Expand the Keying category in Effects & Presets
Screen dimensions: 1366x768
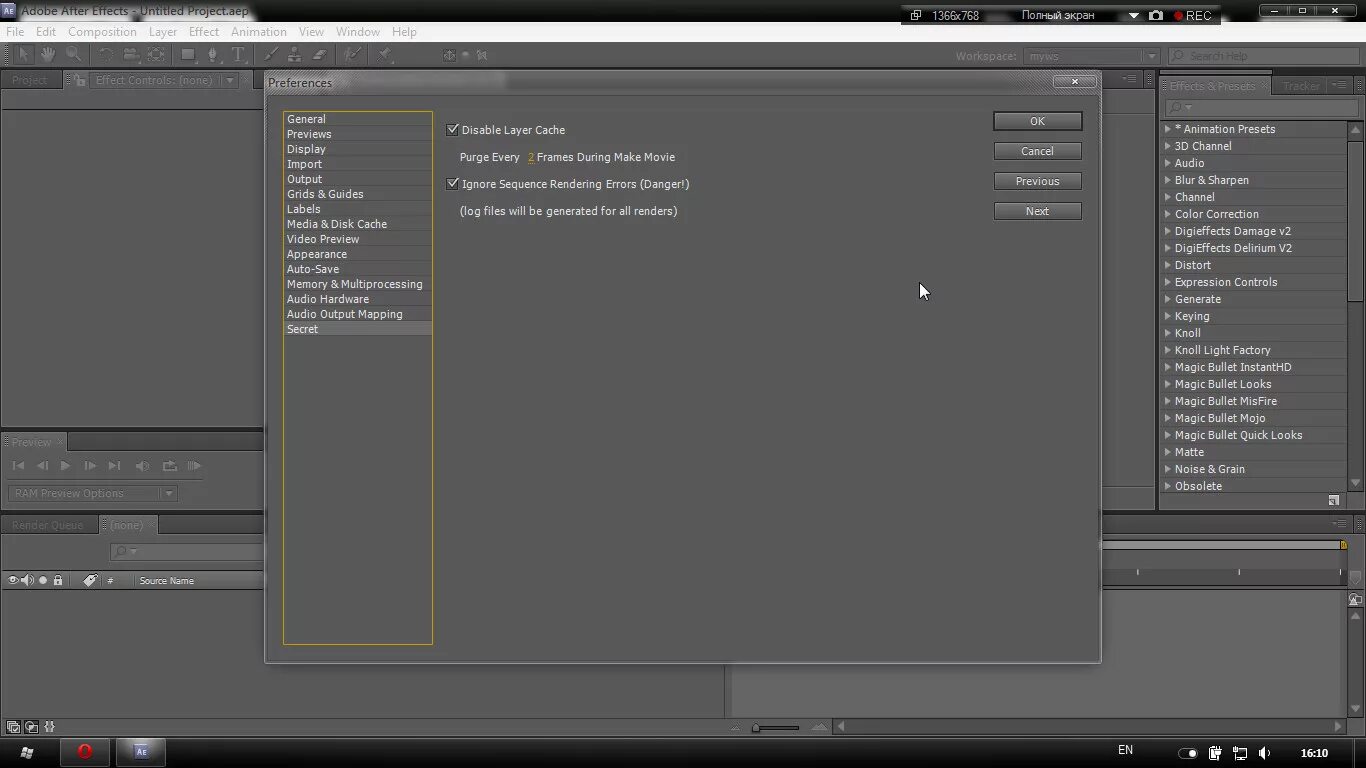point(1167,316)
